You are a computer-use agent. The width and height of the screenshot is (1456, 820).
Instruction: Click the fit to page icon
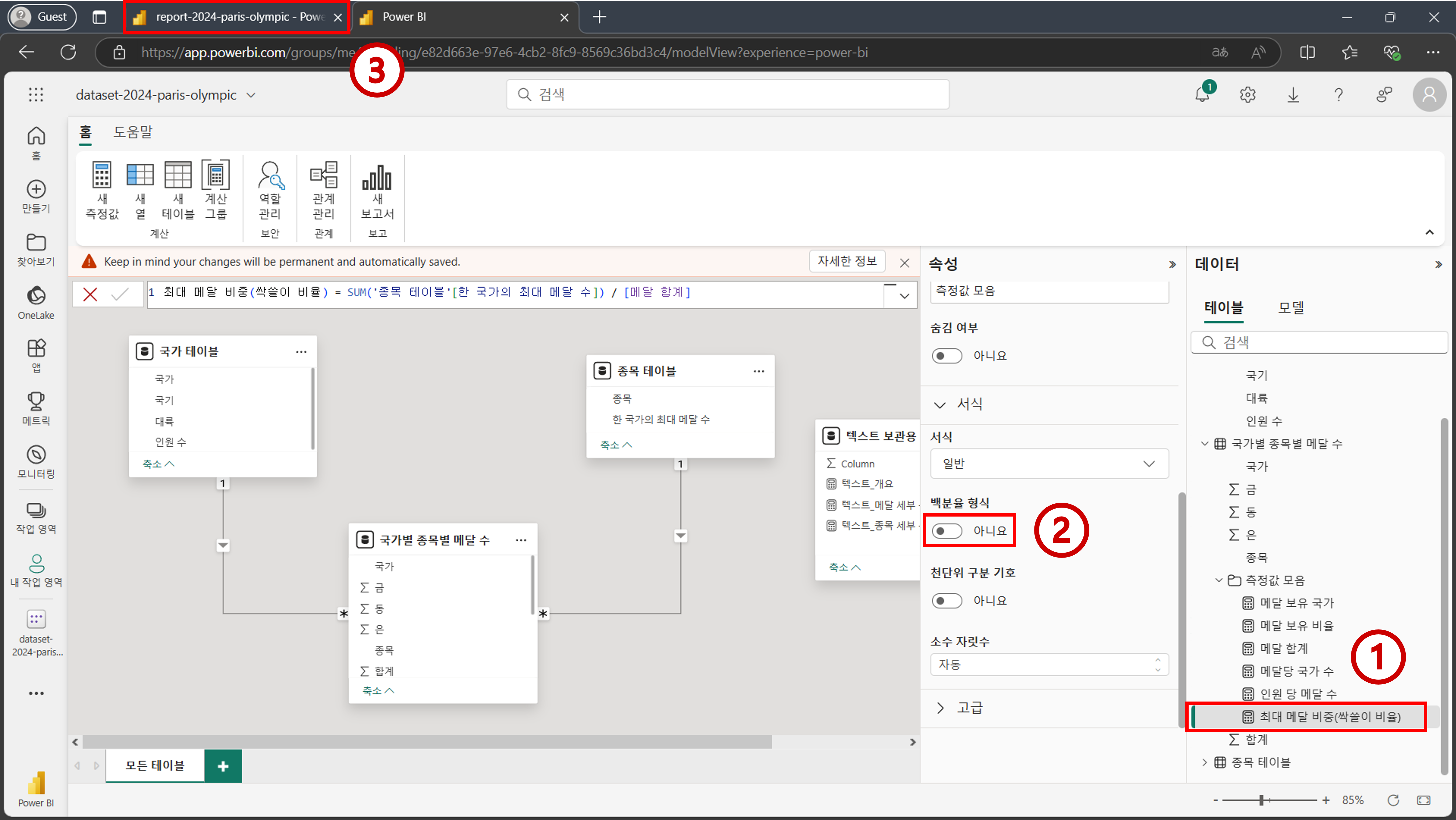pos(1423,800)
